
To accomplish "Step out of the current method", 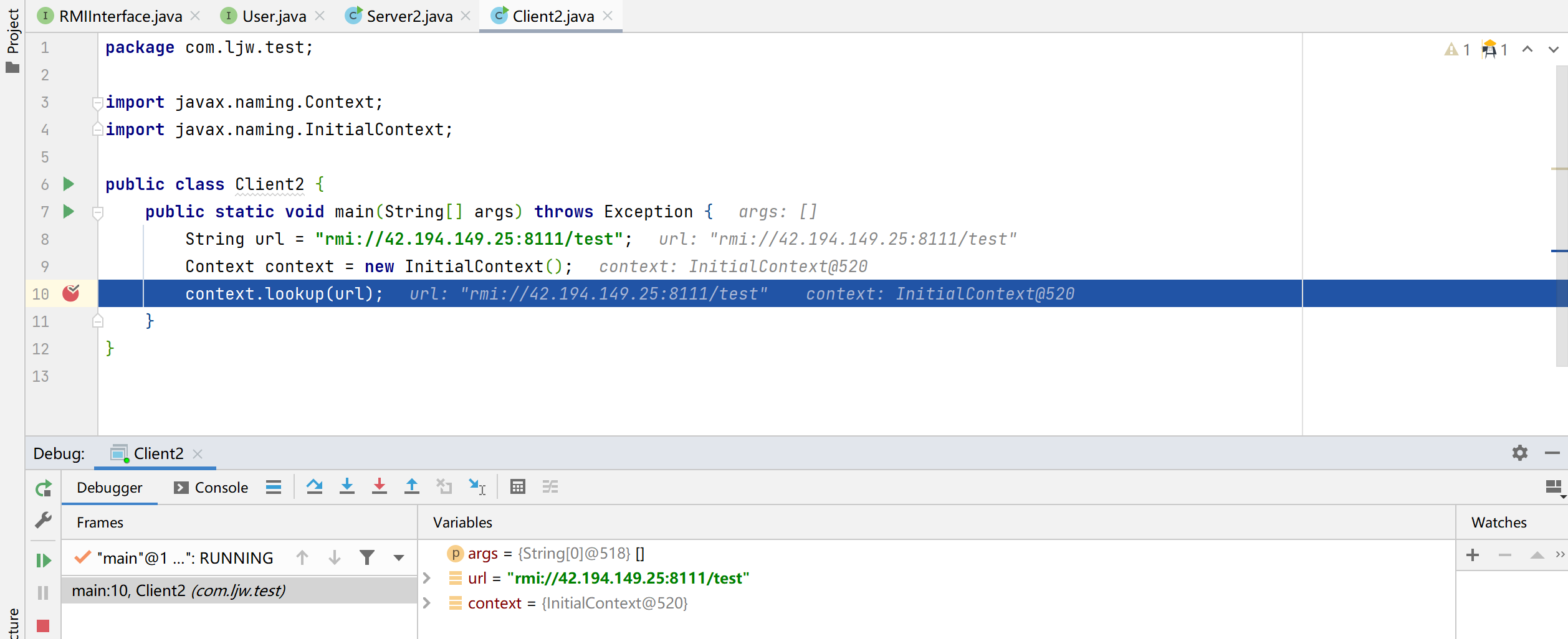I will [x=412, y=486].
